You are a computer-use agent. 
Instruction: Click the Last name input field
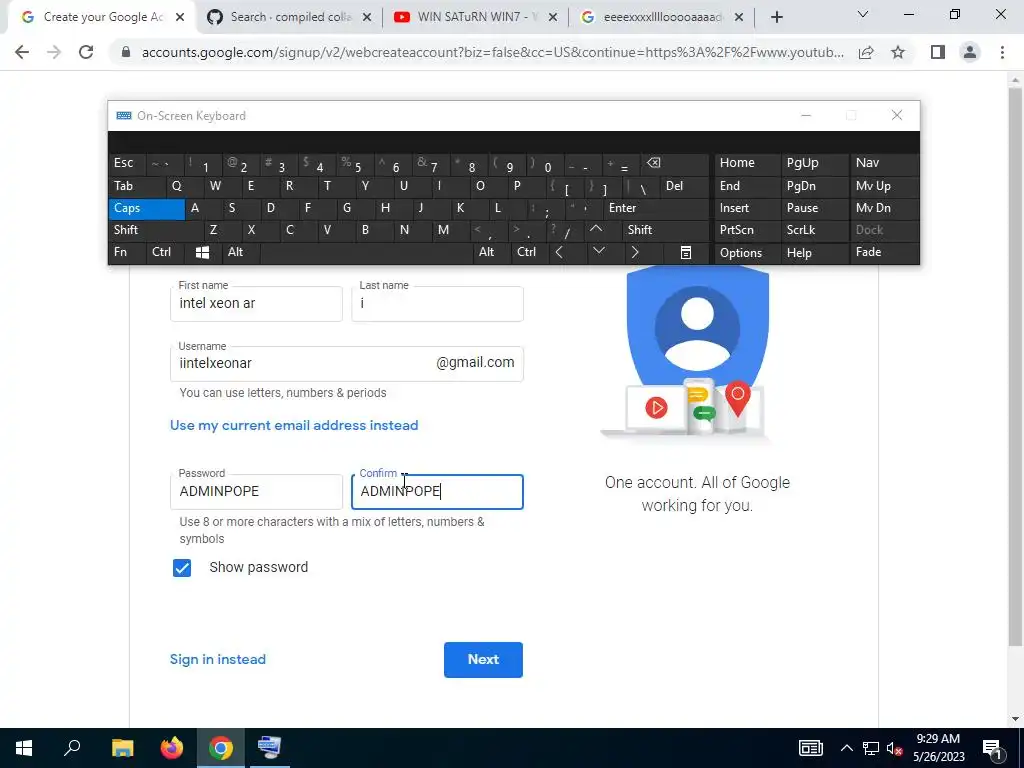(437, 304)
